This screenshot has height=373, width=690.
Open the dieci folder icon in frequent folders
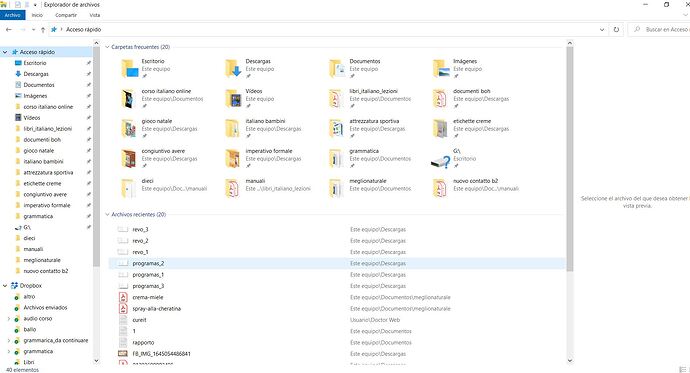tap(128, 188)
